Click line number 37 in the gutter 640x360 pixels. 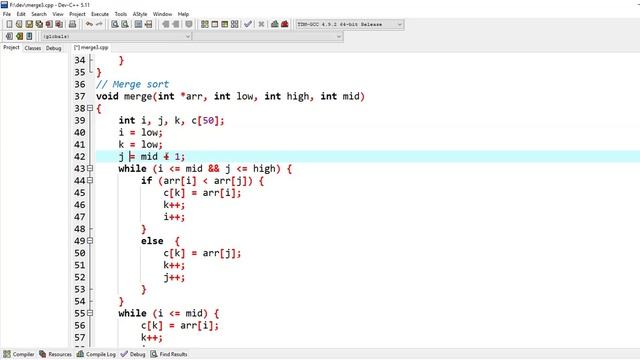[80, 96]
